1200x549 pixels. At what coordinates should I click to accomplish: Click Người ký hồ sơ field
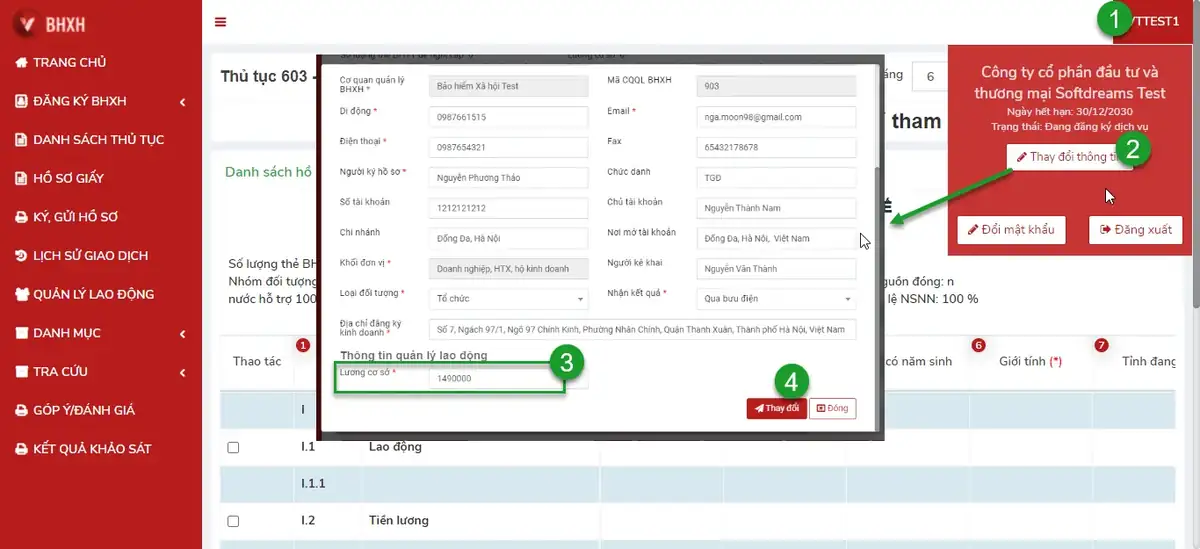coord(509,177)
